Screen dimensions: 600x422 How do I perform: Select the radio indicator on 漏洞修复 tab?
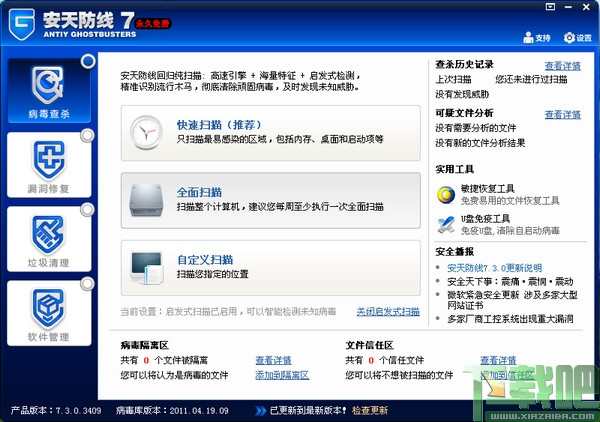pyautogui.click(x=88, y=135)
